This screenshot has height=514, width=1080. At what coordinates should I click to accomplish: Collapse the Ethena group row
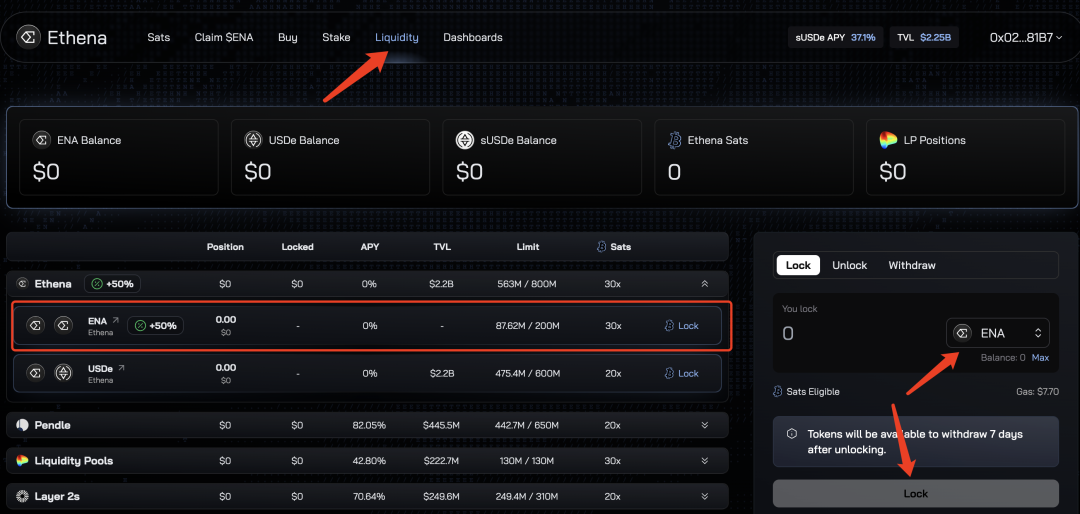pos(705,283)
